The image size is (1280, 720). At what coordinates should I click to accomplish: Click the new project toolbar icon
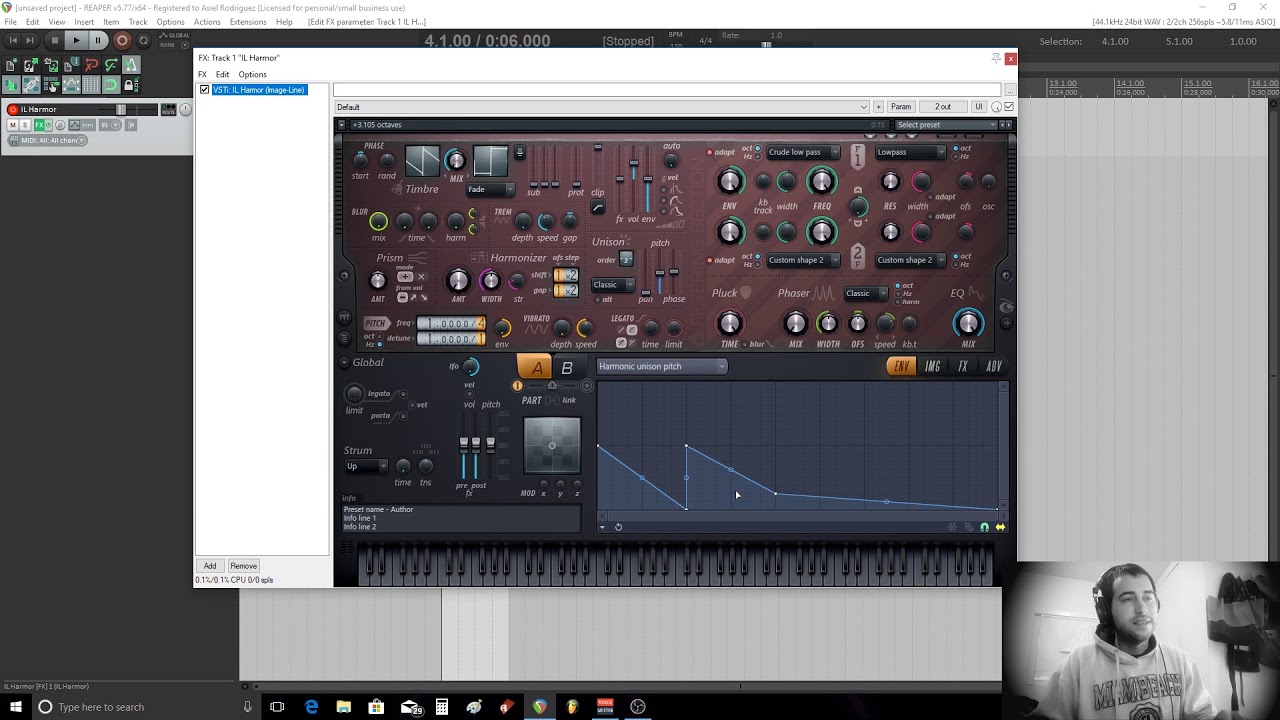(11, 65)
